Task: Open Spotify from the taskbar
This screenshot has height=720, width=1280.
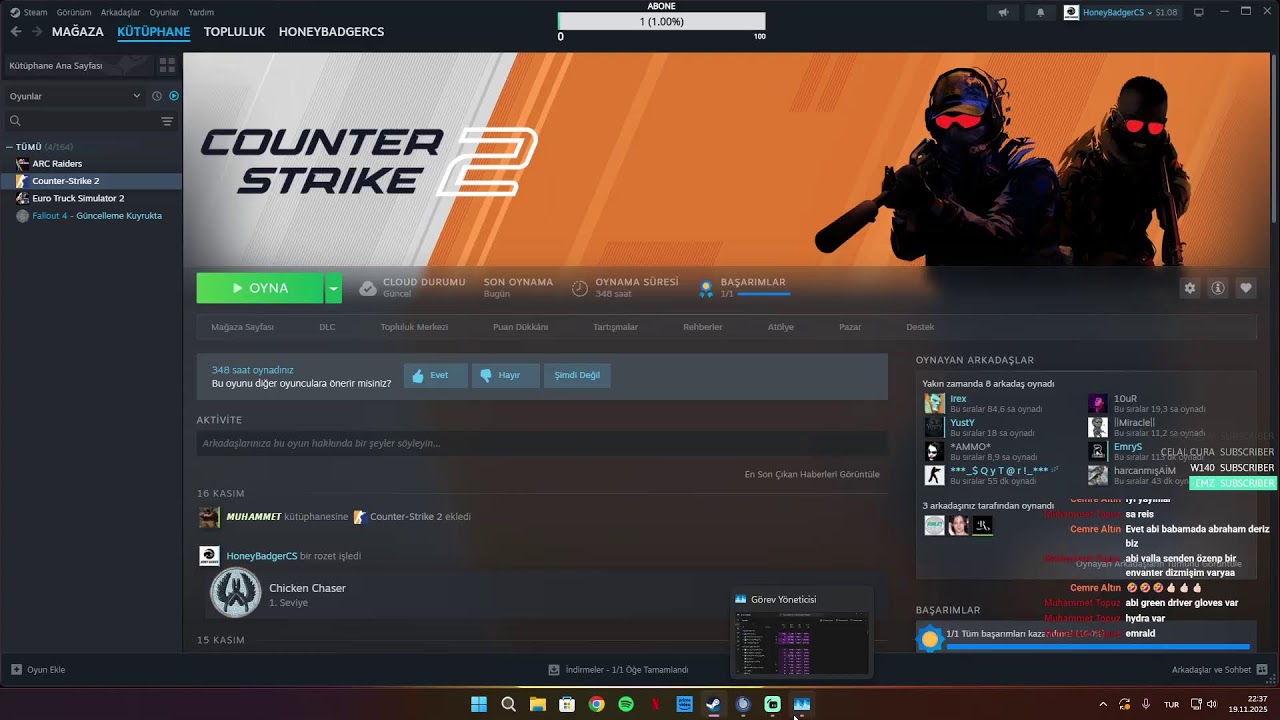Action: [626, 704]
